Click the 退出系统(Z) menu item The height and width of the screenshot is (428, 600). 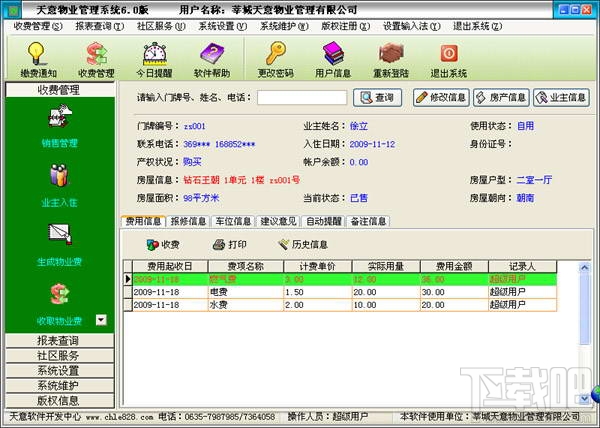(477, 26)
